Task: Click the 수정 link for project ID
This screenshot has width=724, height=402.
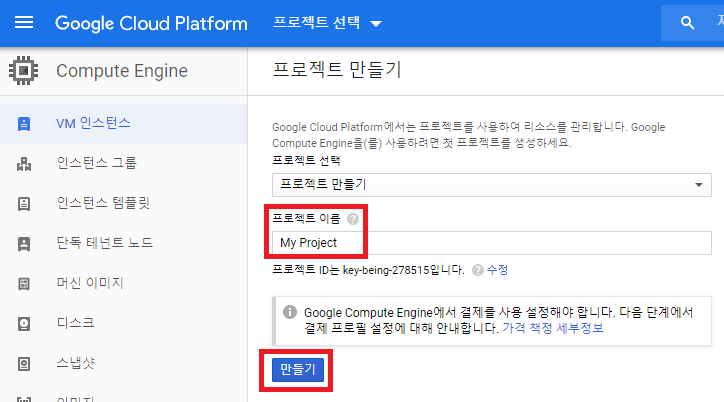Action: coord(498,270)
